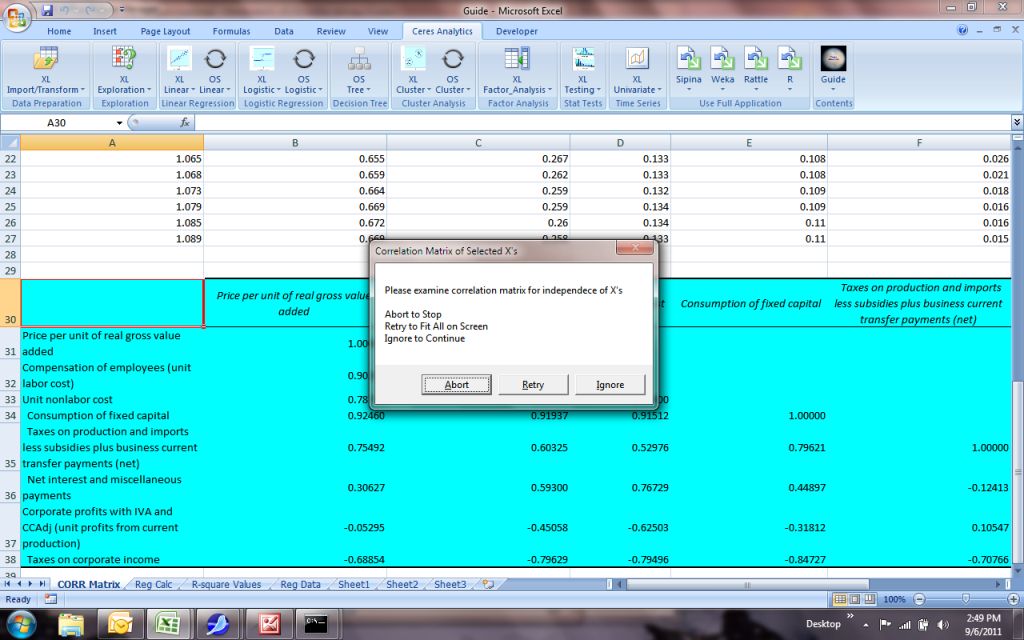1024x640 pixels.
Task: Launch the Weka application
Action: pyautogui.click(x=722, y=68)
